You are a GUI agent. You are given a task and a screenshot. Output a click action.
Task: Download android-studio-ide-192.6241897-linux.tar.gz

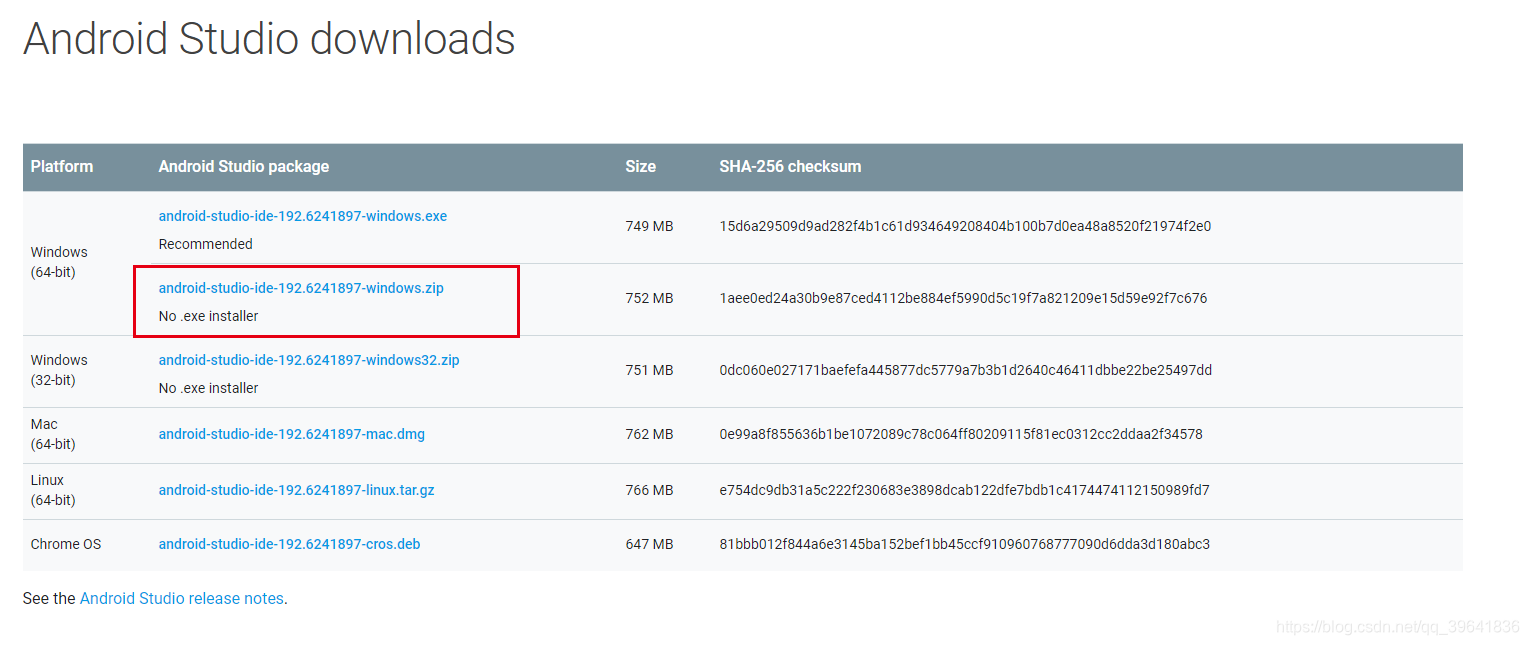[296, 490]
